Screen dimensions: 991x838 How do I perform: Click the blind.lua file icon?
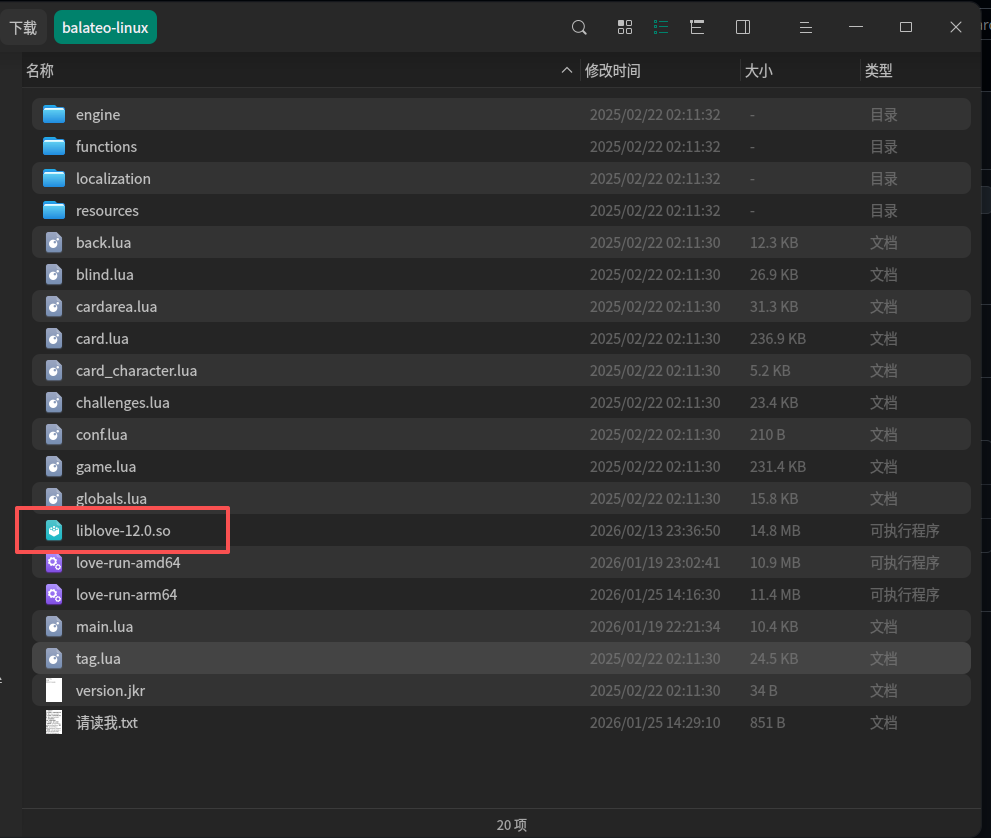point(54,275)
